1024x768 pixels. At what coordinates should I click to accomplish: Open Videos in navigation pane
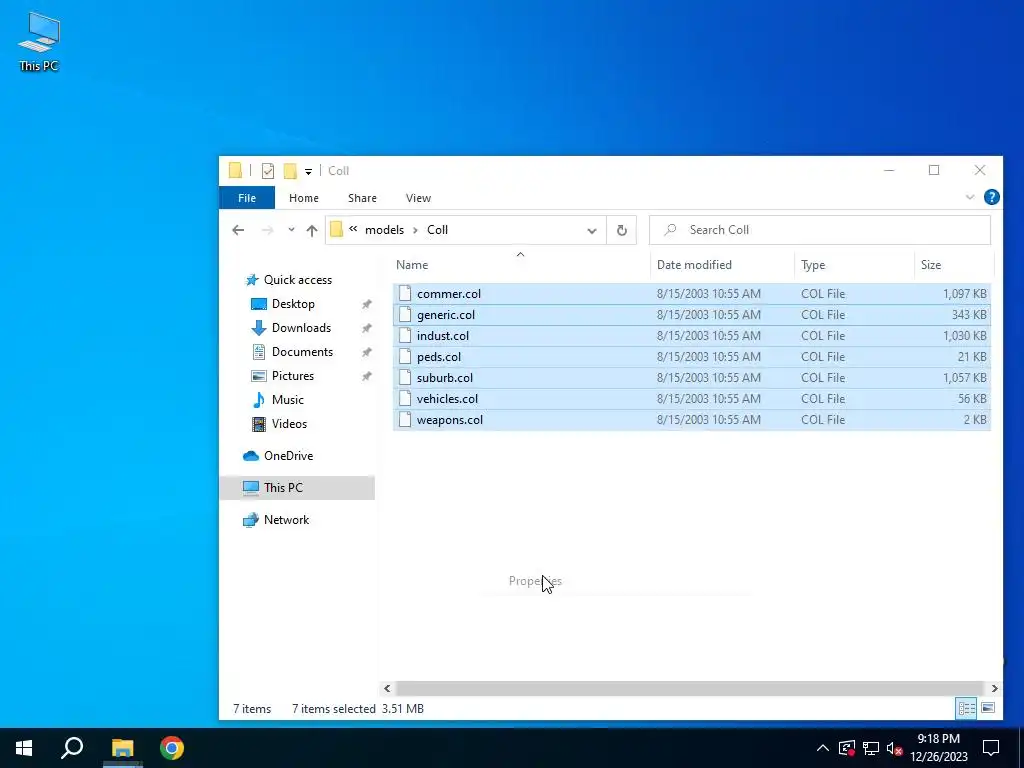(289, 424)
